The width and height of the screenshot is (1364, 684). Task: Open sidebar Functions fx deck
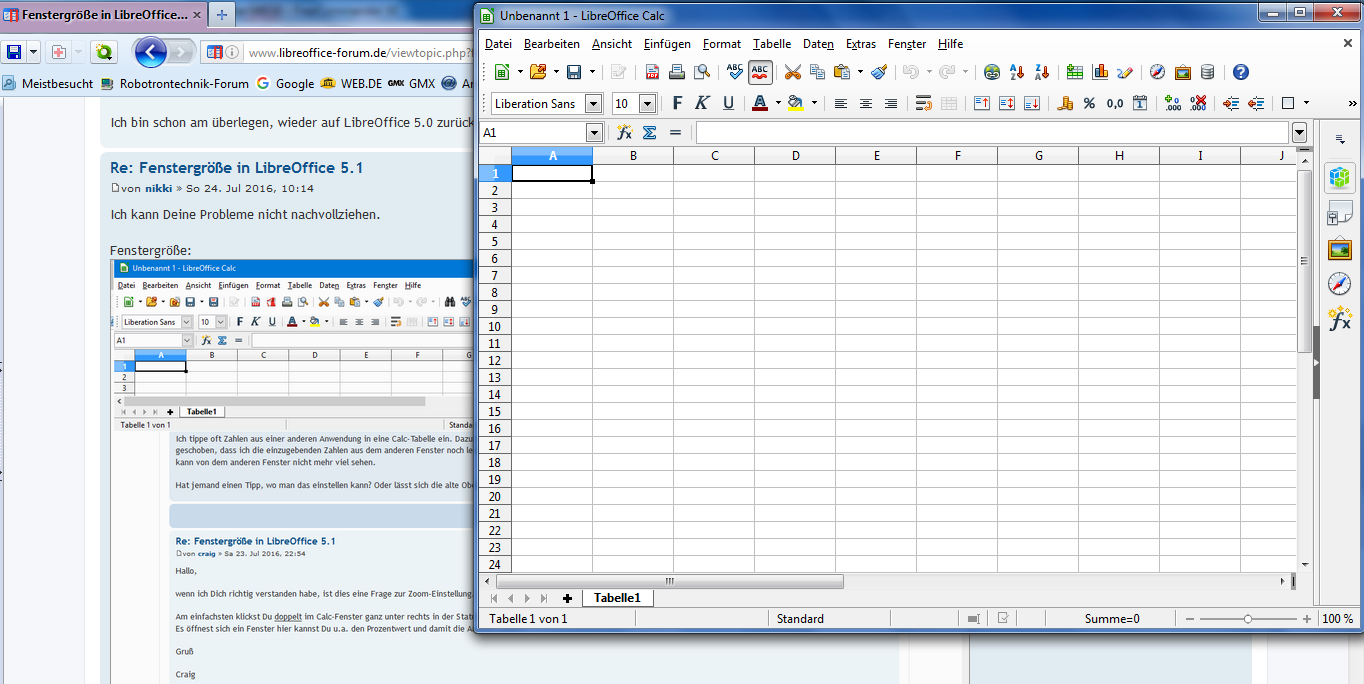(1340, 319)
